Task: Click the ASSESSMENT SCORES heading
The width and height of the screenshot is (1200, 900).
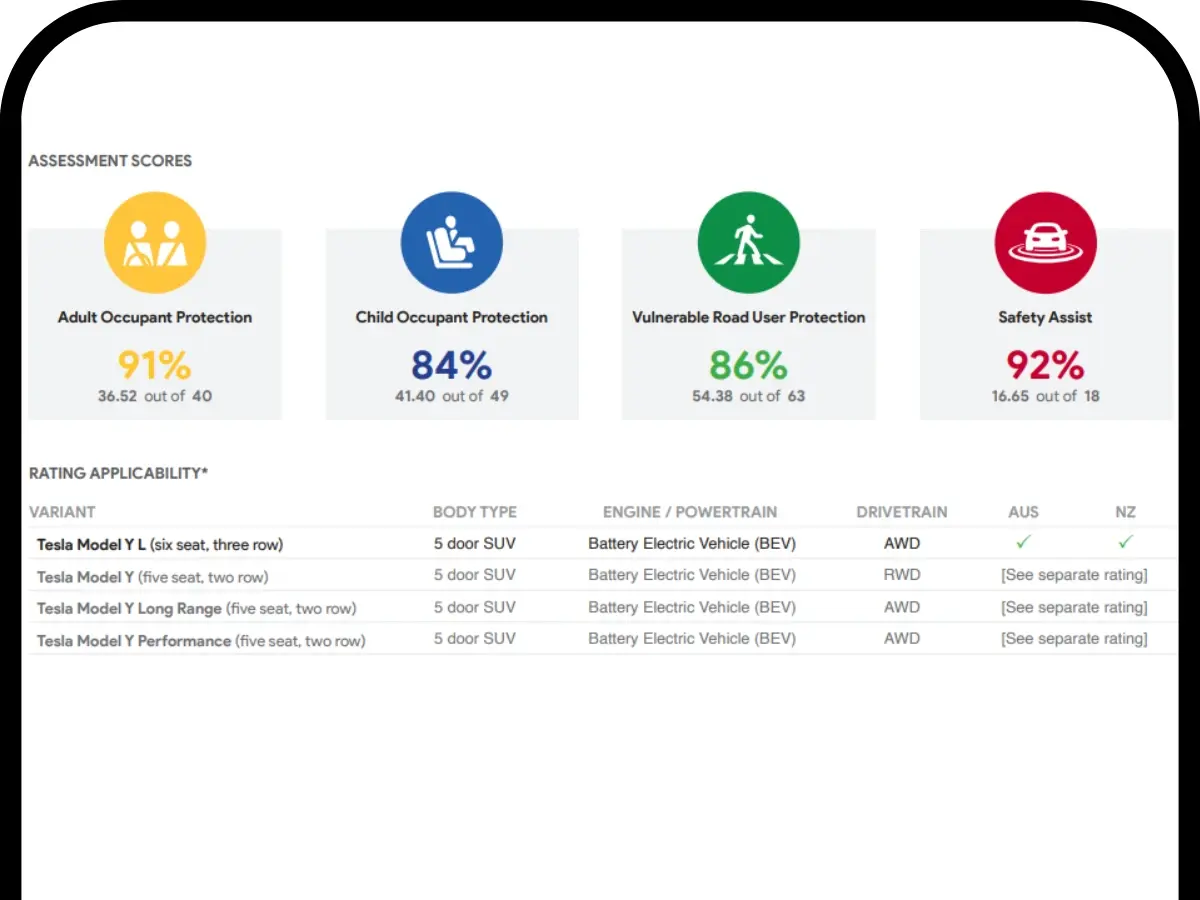Action: click(110, 160)
